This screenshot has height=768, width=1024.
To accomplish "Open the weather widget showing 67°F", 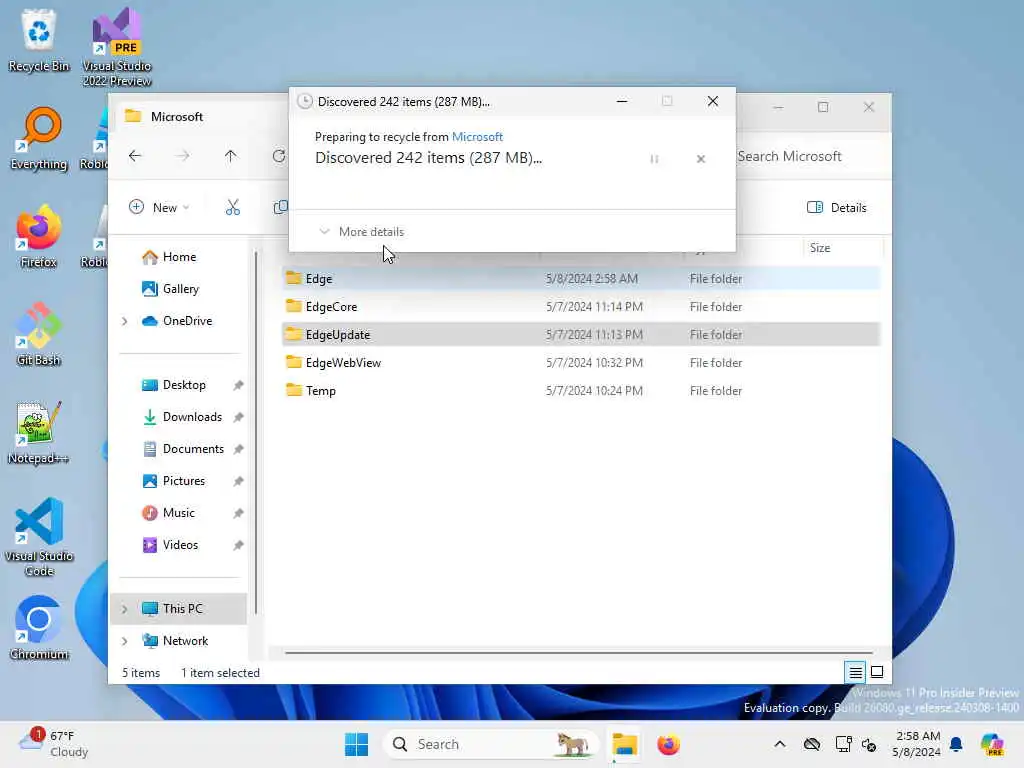I will click(x=54, y=744).
